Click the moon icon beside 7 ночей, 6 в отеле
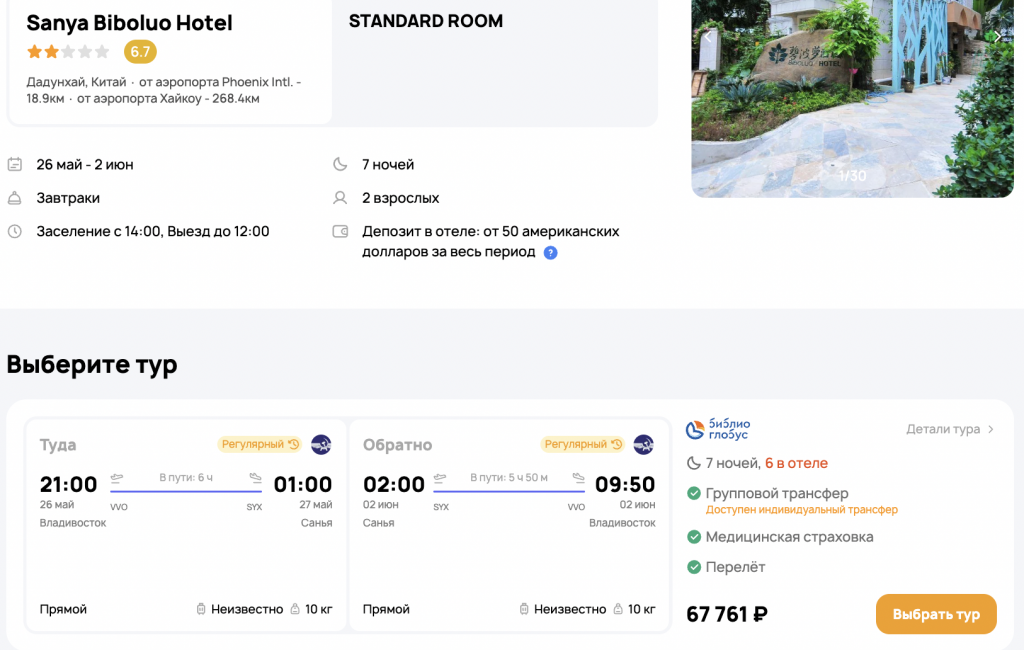Viewport: 1024px width, 650px height. 694,463
